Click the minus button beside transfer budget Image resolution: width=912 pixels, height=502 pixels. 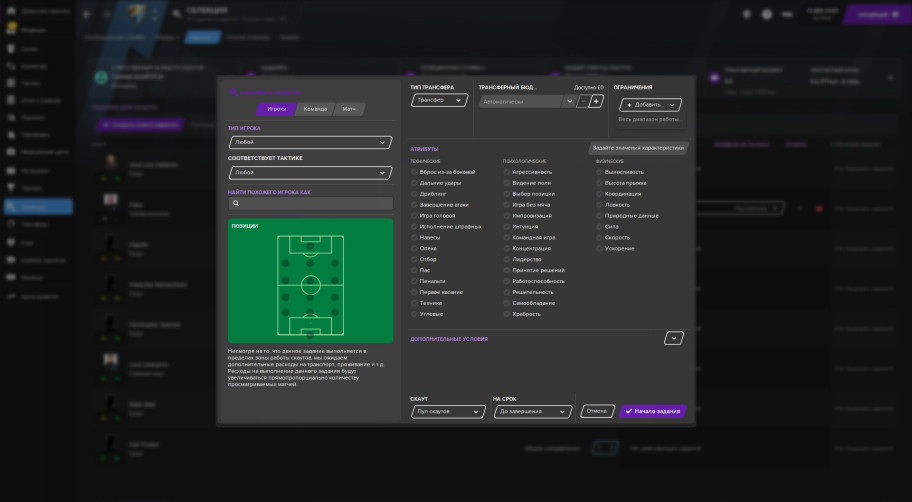(x=582, y=101)
